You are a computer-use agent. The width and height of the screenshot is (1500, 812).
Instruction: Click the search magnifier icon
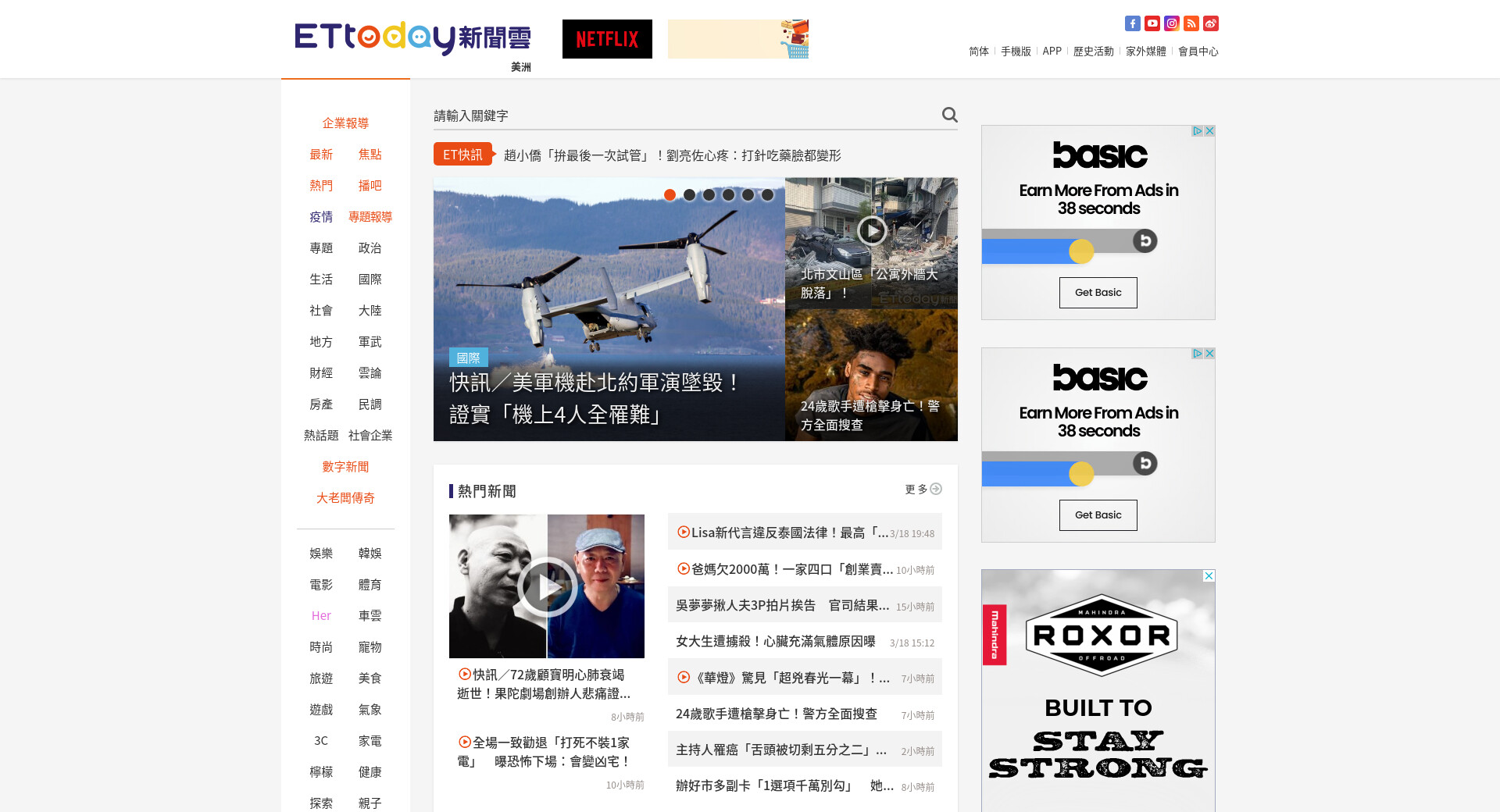949,115
